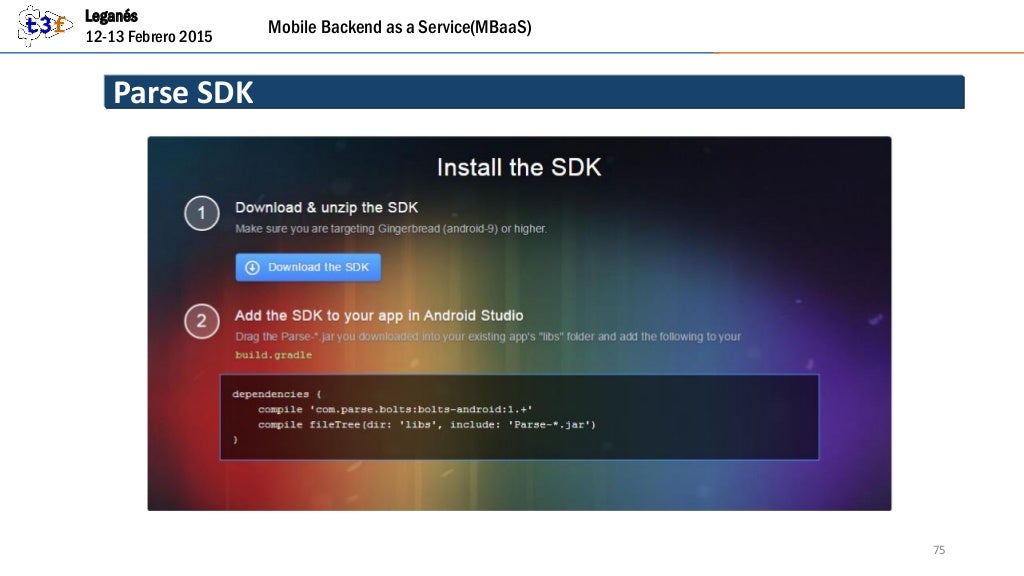Click the '12-13 Febrero 2015' date text
This screenshot has height=576, width=1024.
(149, 37)
